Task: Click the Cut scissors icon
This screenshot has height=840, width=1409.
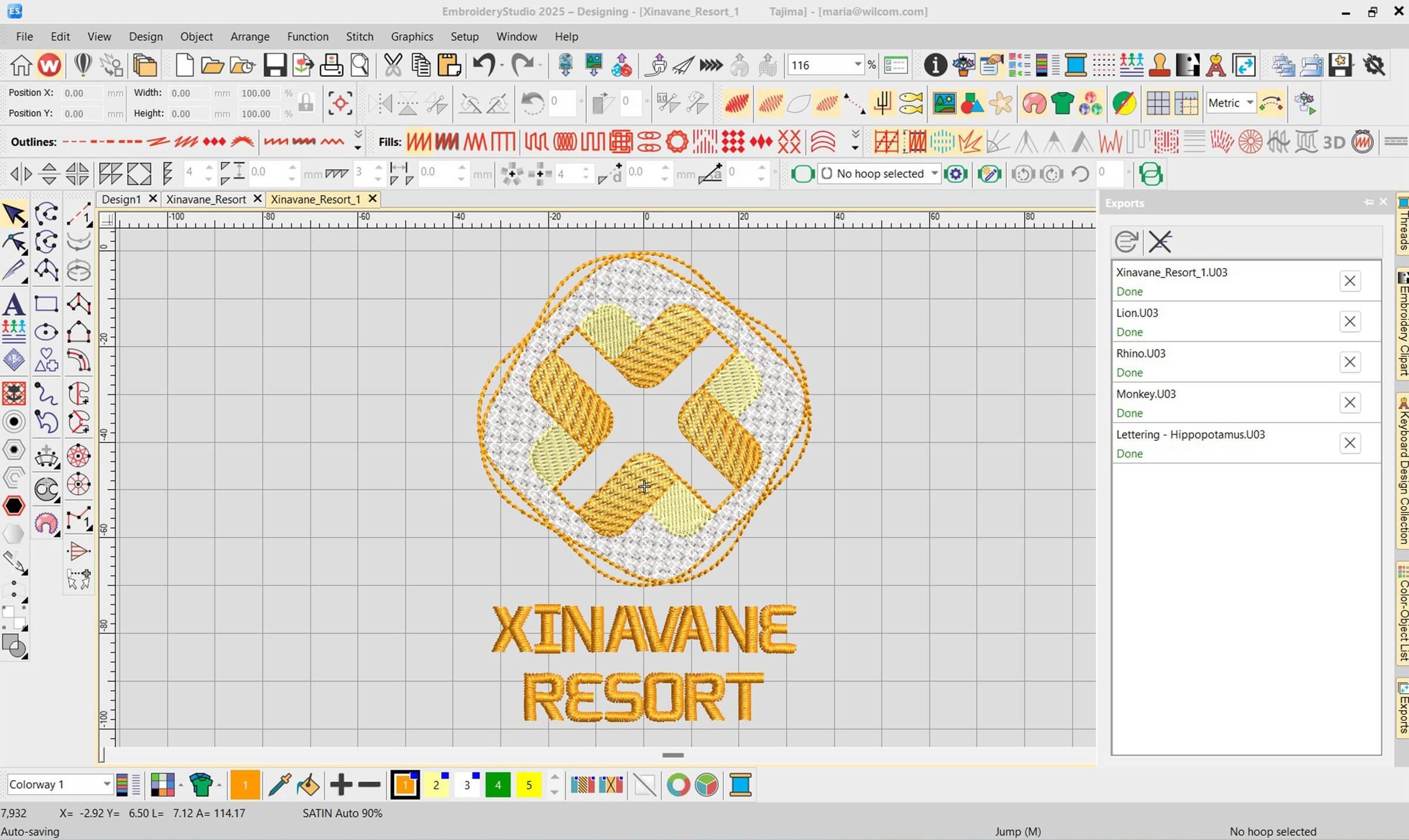Action: point(393,65)
